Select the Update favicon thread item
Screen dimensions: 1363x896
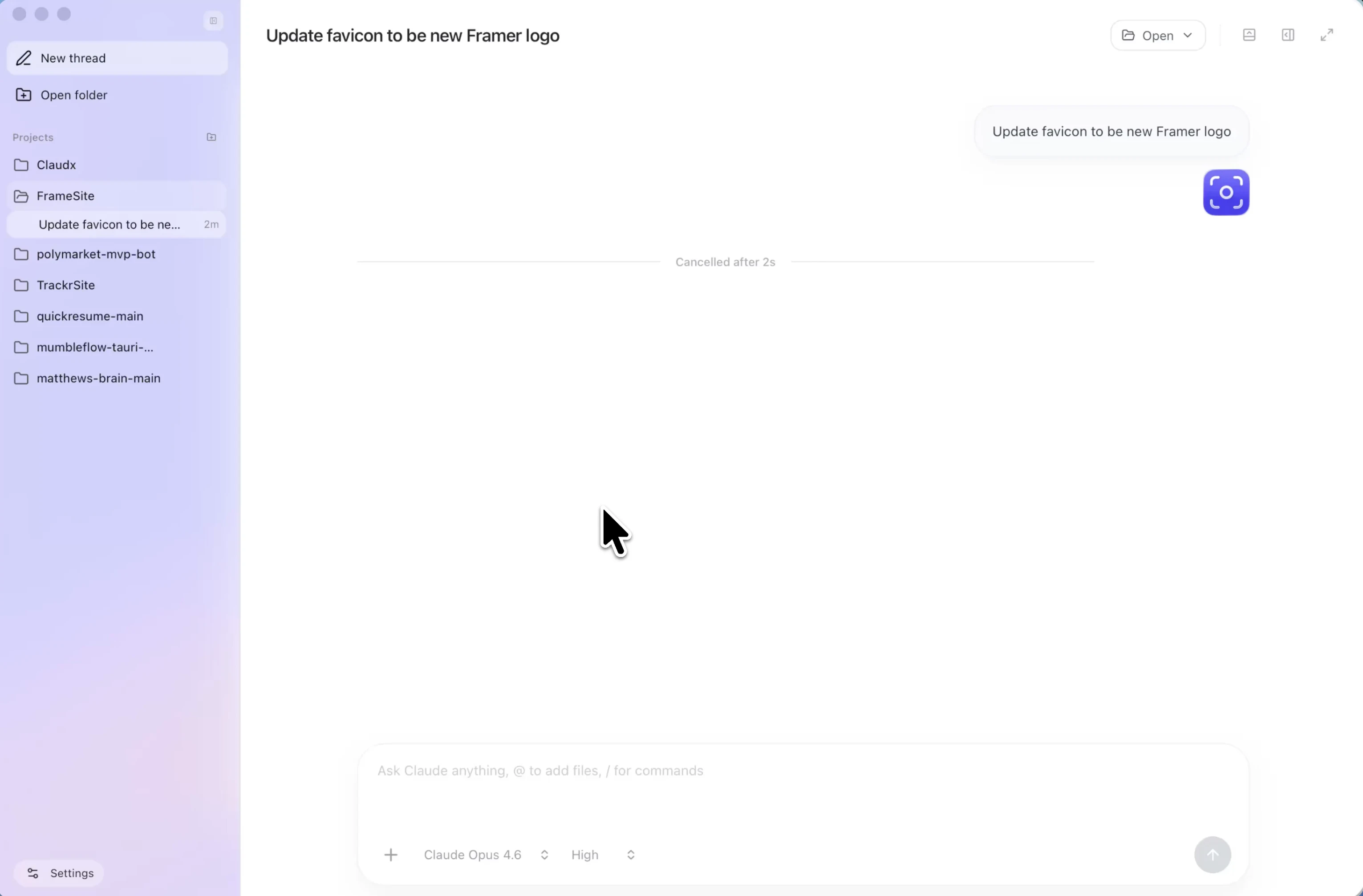tap(110, 224)
